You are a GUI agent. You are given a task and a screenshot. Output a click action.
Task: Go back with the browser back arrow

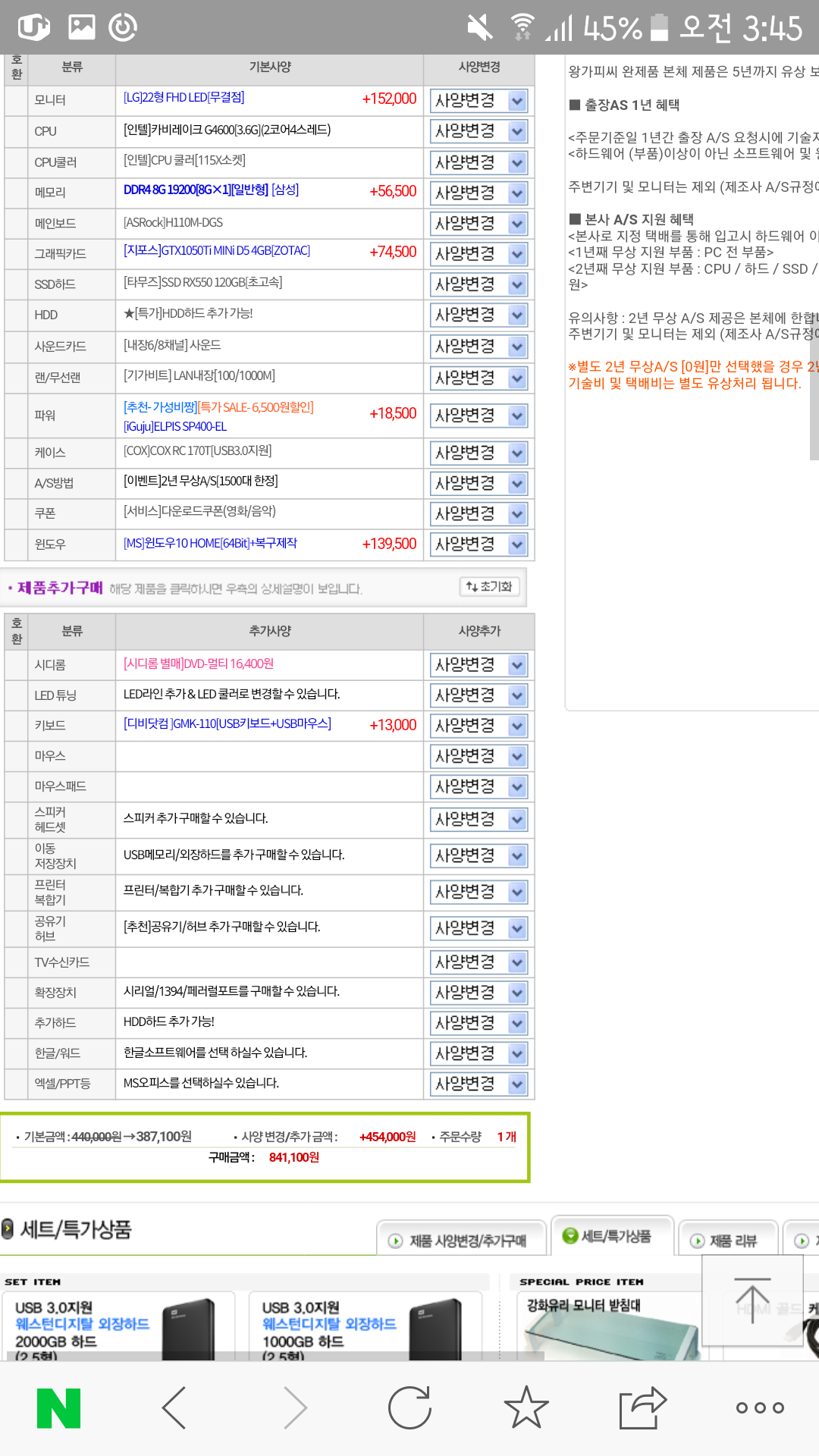coord(174,1408)
